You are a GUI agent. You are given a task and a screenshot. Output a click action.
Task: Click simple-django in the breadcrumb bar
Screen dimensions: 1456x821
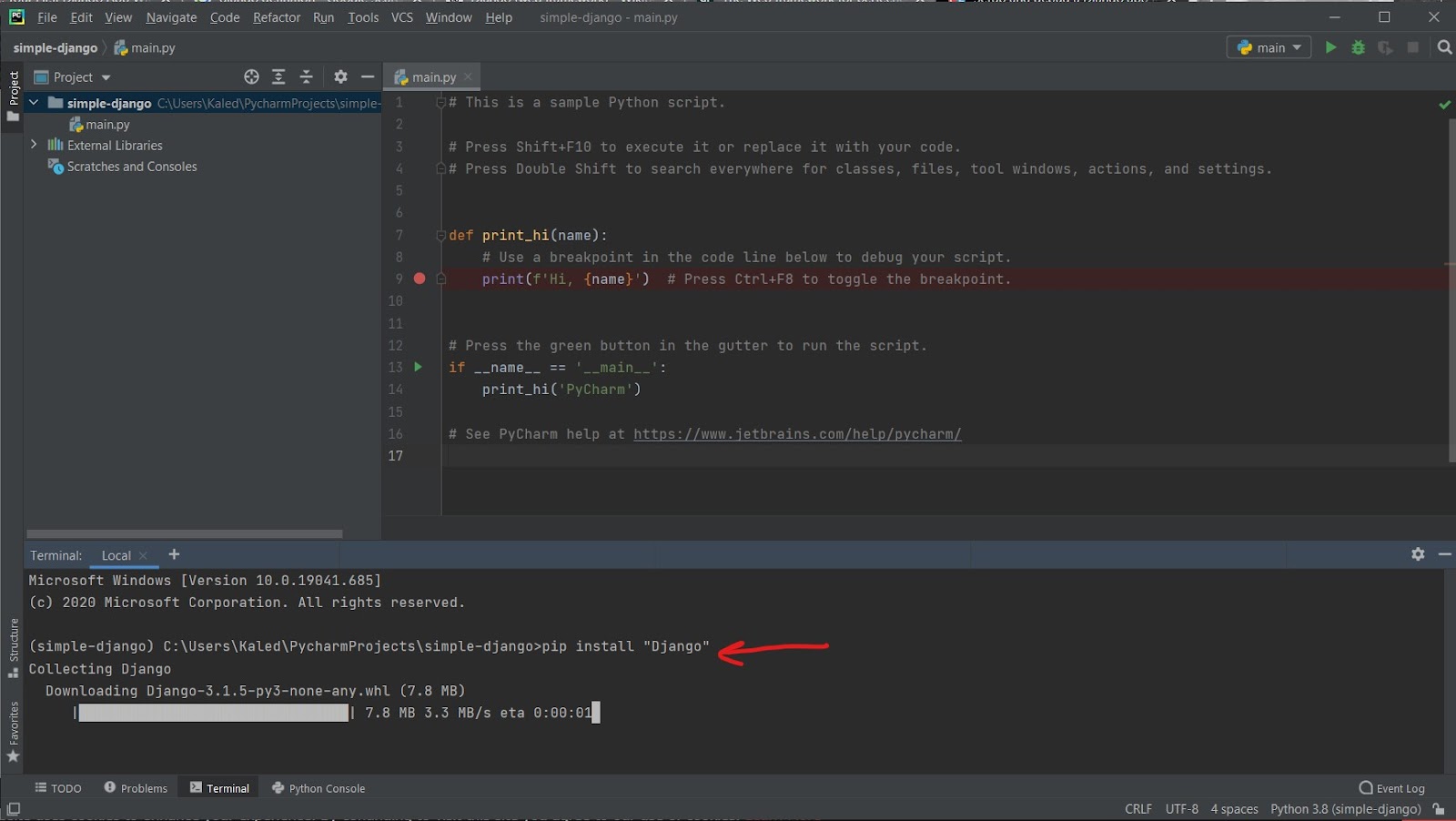pyautogui.click(x=56, y=47)
